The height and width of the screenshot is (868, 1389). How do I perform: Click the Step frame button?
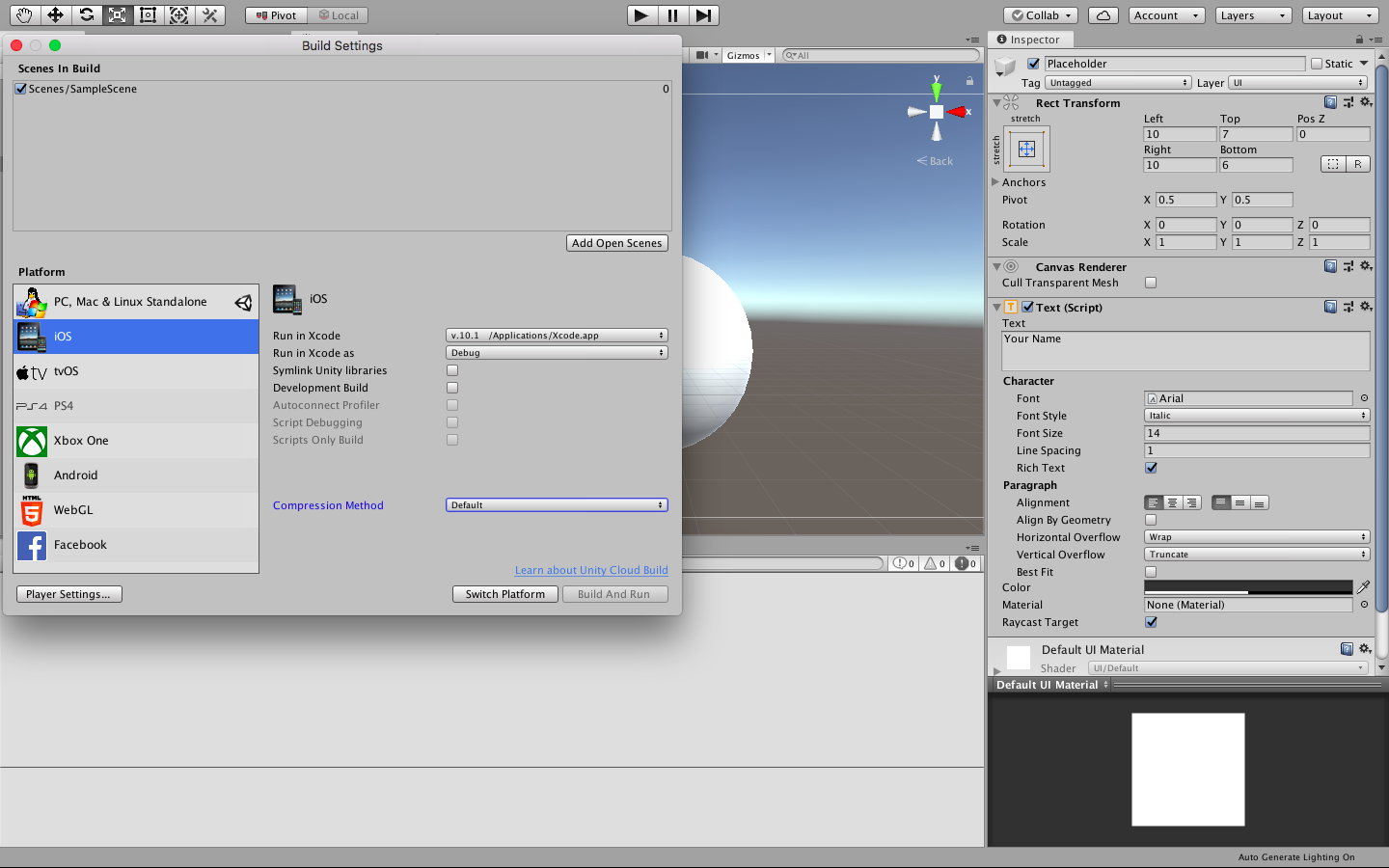703,15
